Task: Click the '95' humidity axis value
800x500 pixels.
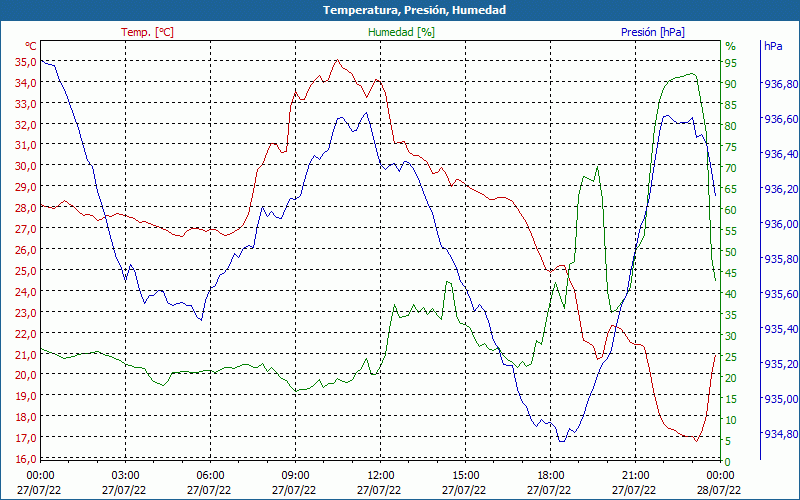Action: (x=731, y=63)
